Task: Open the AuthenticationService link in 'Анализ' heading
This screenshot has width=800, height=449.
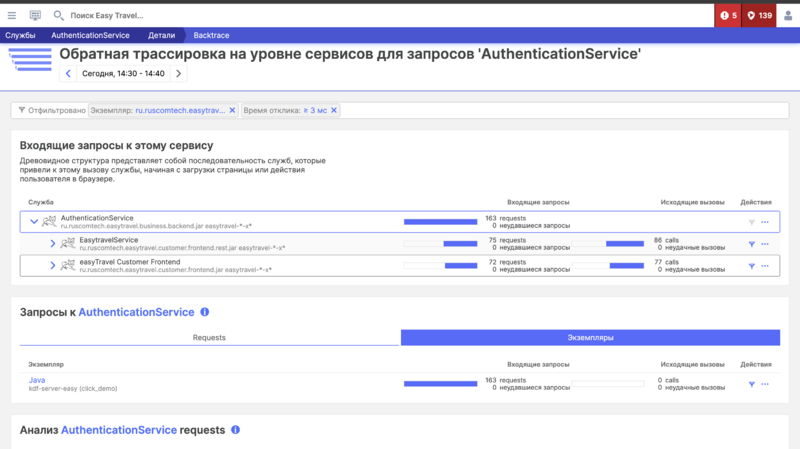Action: [119, 430]
